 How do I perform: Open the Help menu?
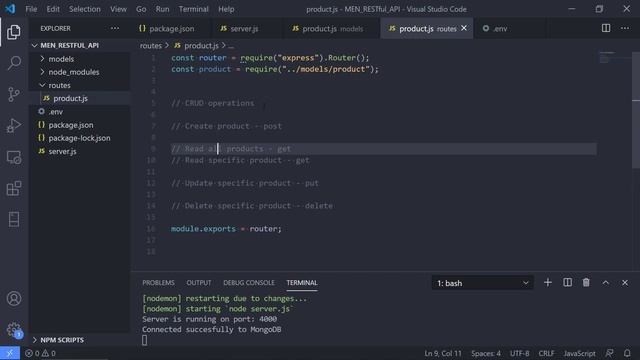[226, 9]
